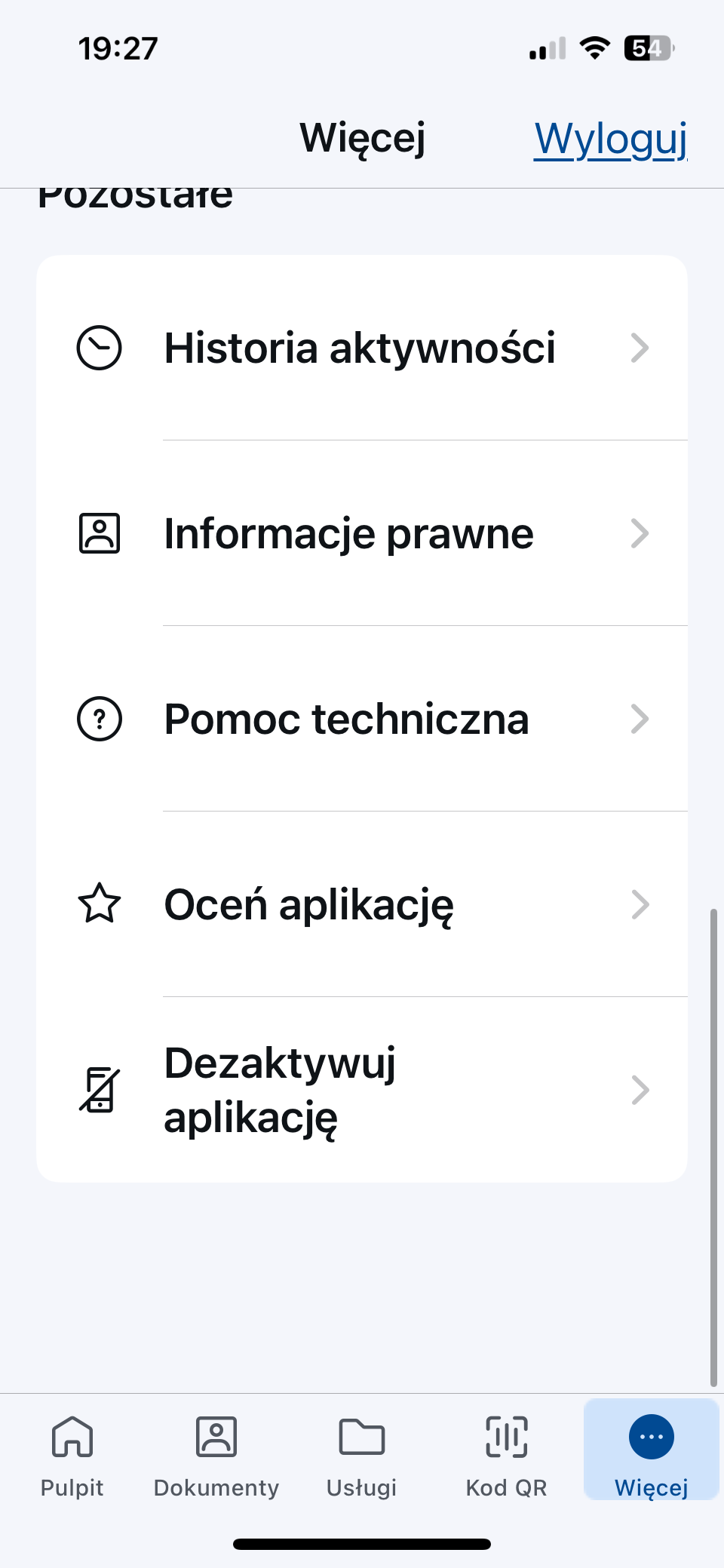Click chevron next to Pomoc techniczna

point(640,719)
